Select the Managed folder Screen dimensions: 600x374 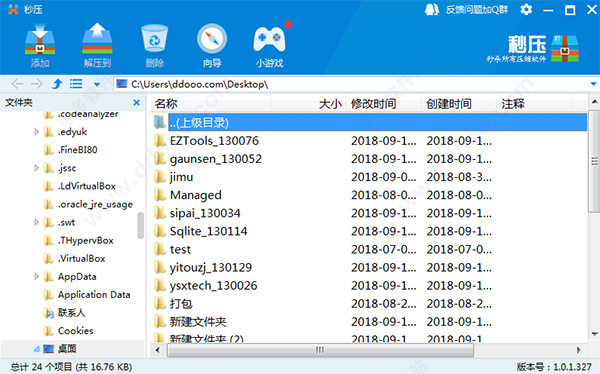pyautogui.click(x=196, y=195)
